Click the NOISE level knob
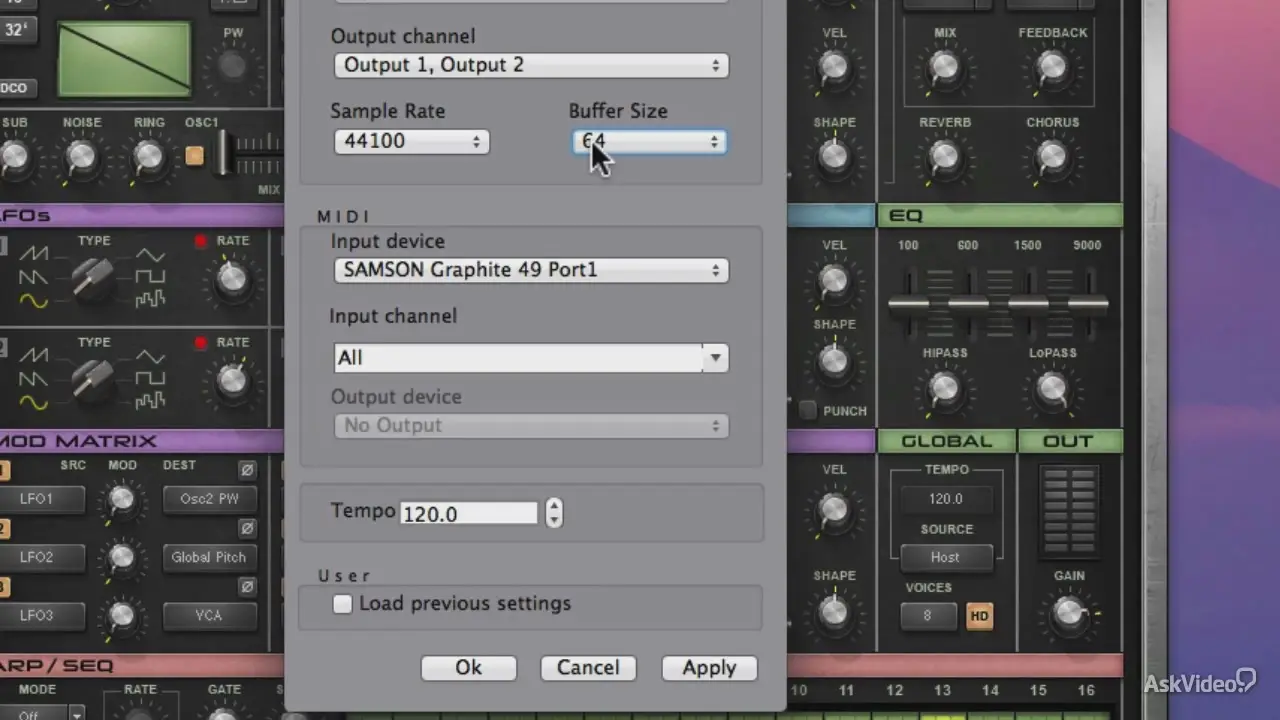Screen dimensions: 1280x720 [81, 156]
